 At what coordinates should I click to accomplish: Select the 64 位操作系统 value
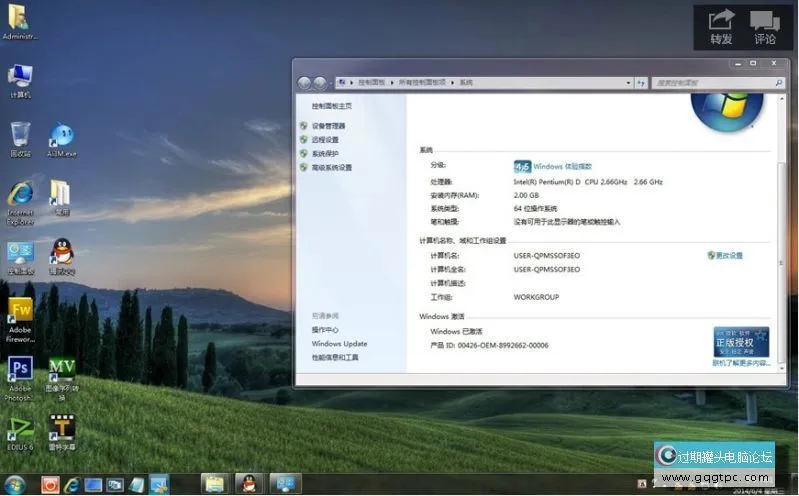coord(535,208)
